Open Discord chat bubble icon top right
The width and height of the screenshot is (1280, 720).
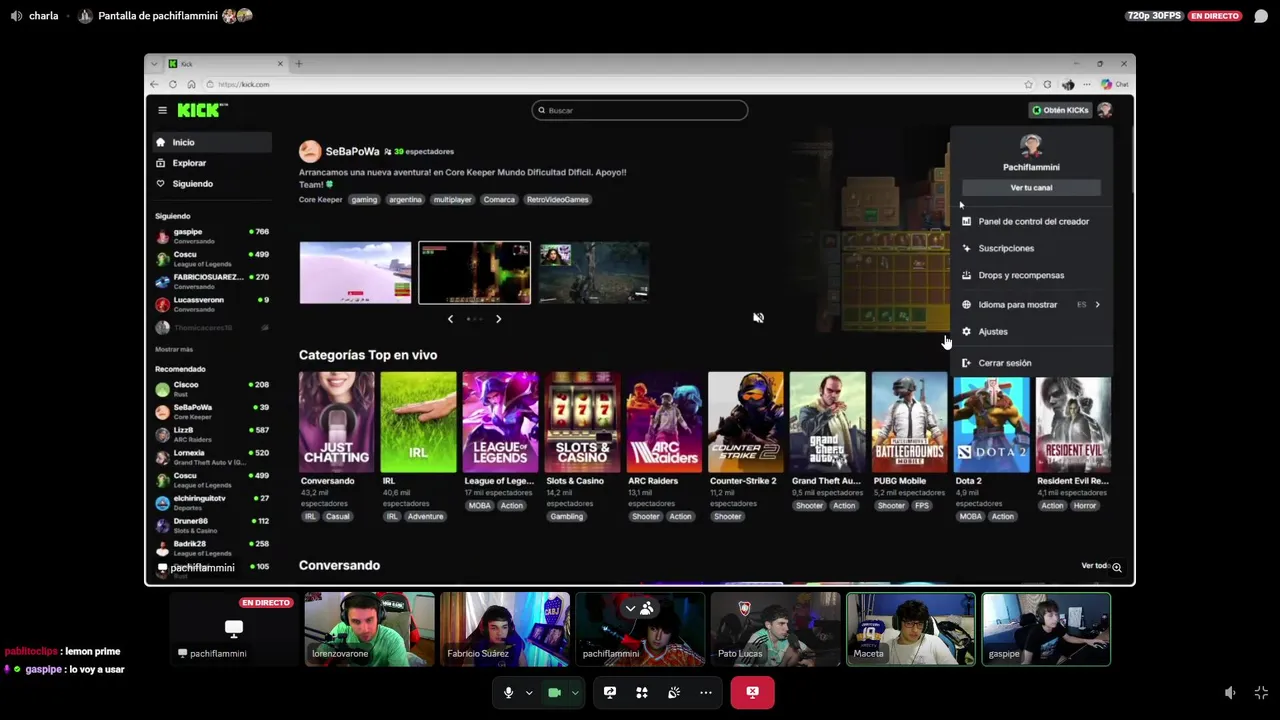click(1261, 16)
